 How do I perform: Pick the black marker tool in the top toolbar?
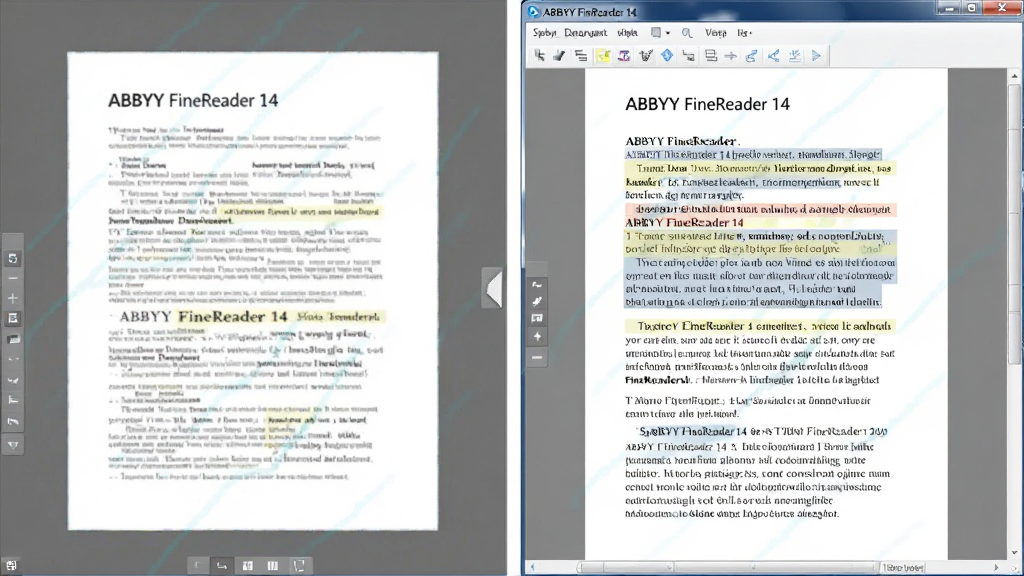pyautogui.click(x=559, y=56)
